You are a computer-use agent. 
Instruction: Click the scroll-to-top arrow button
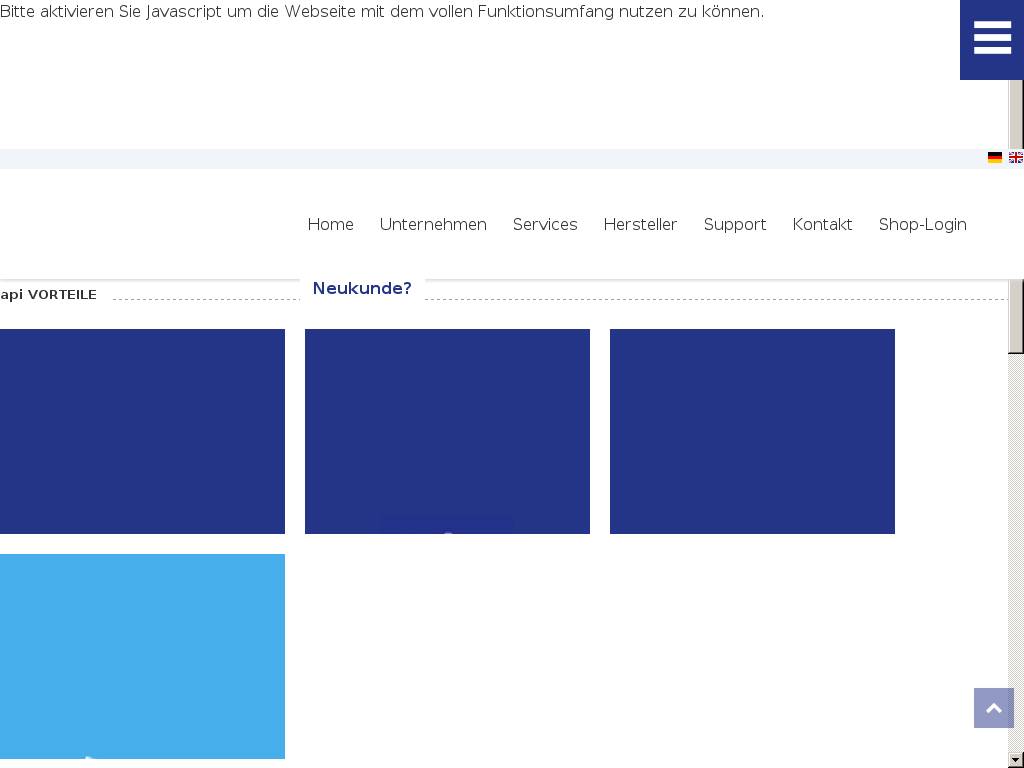click(993, 708)
